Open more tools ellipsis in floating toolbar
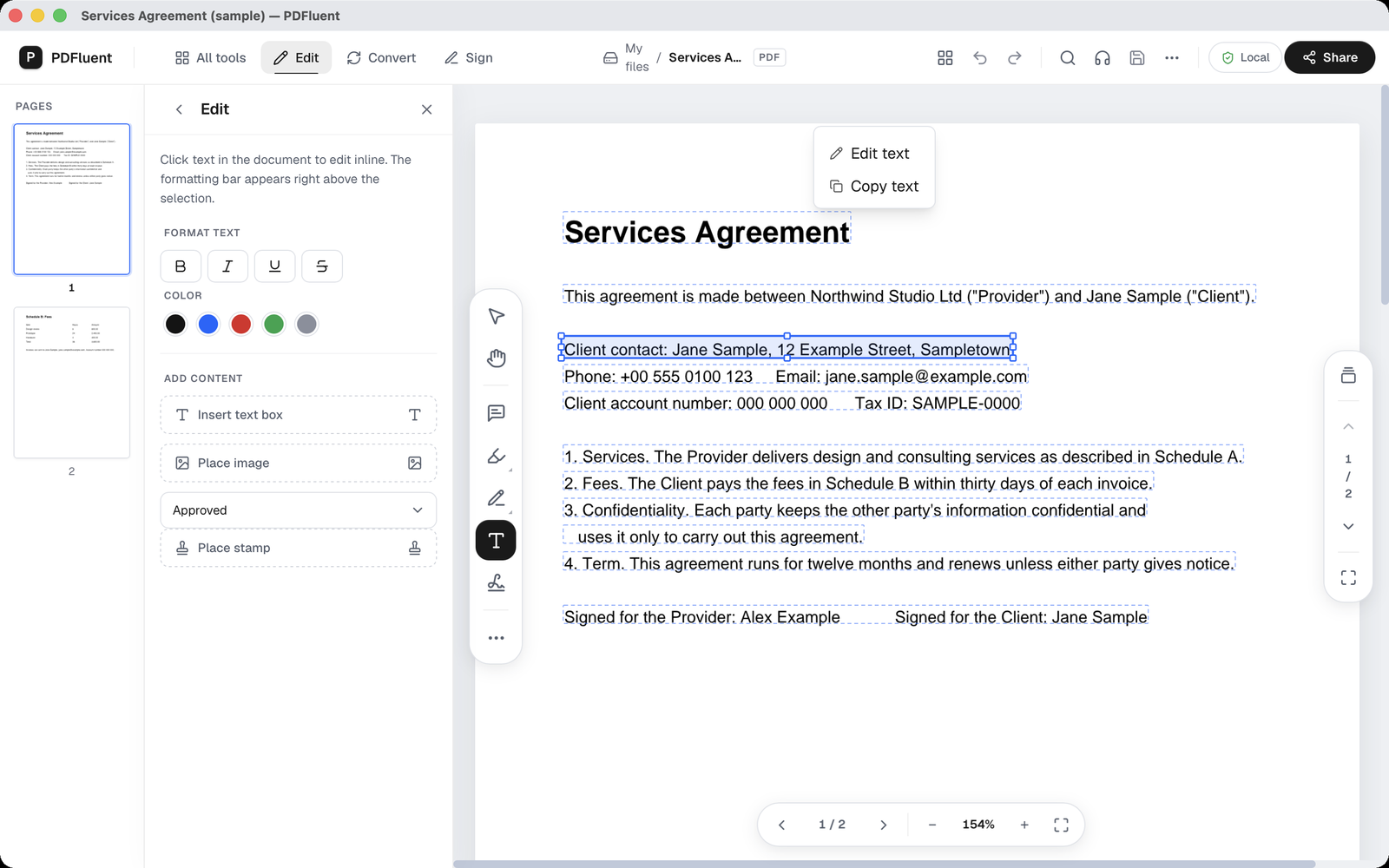The image size is (1389, 868). point(496,638)
